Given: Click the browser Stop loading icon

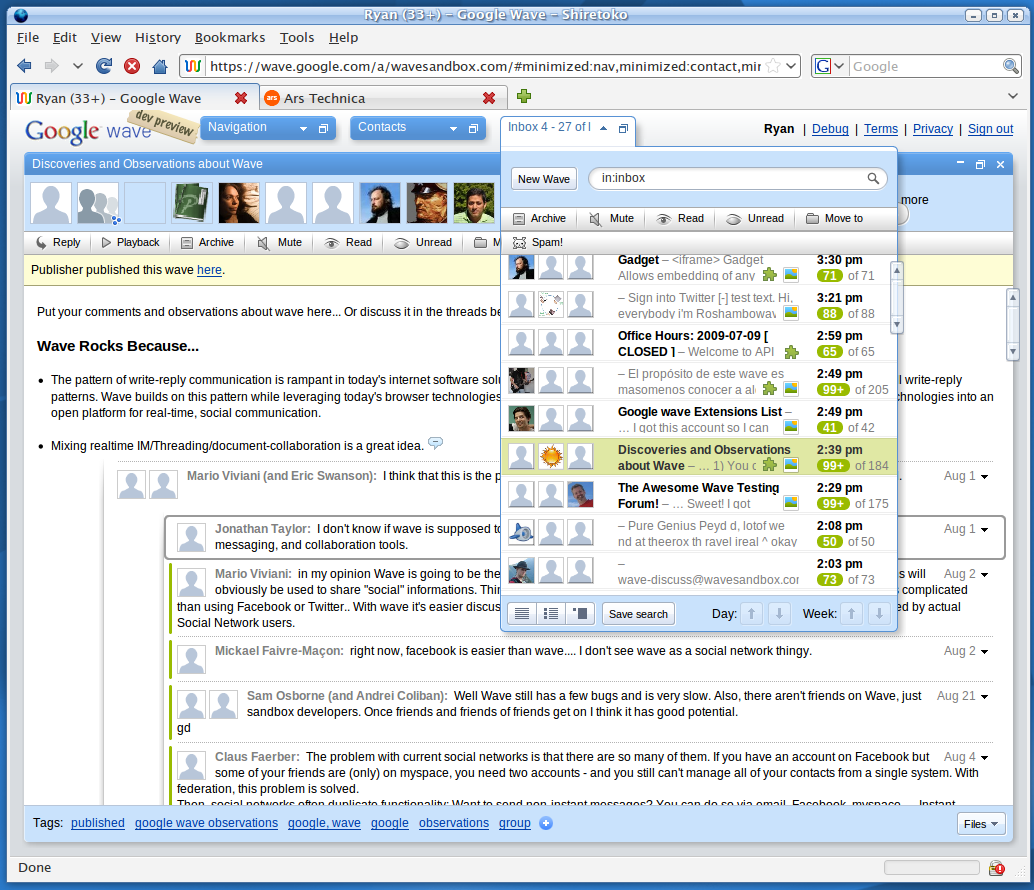Looking at the screenshot, I should [x=132, y=66].
